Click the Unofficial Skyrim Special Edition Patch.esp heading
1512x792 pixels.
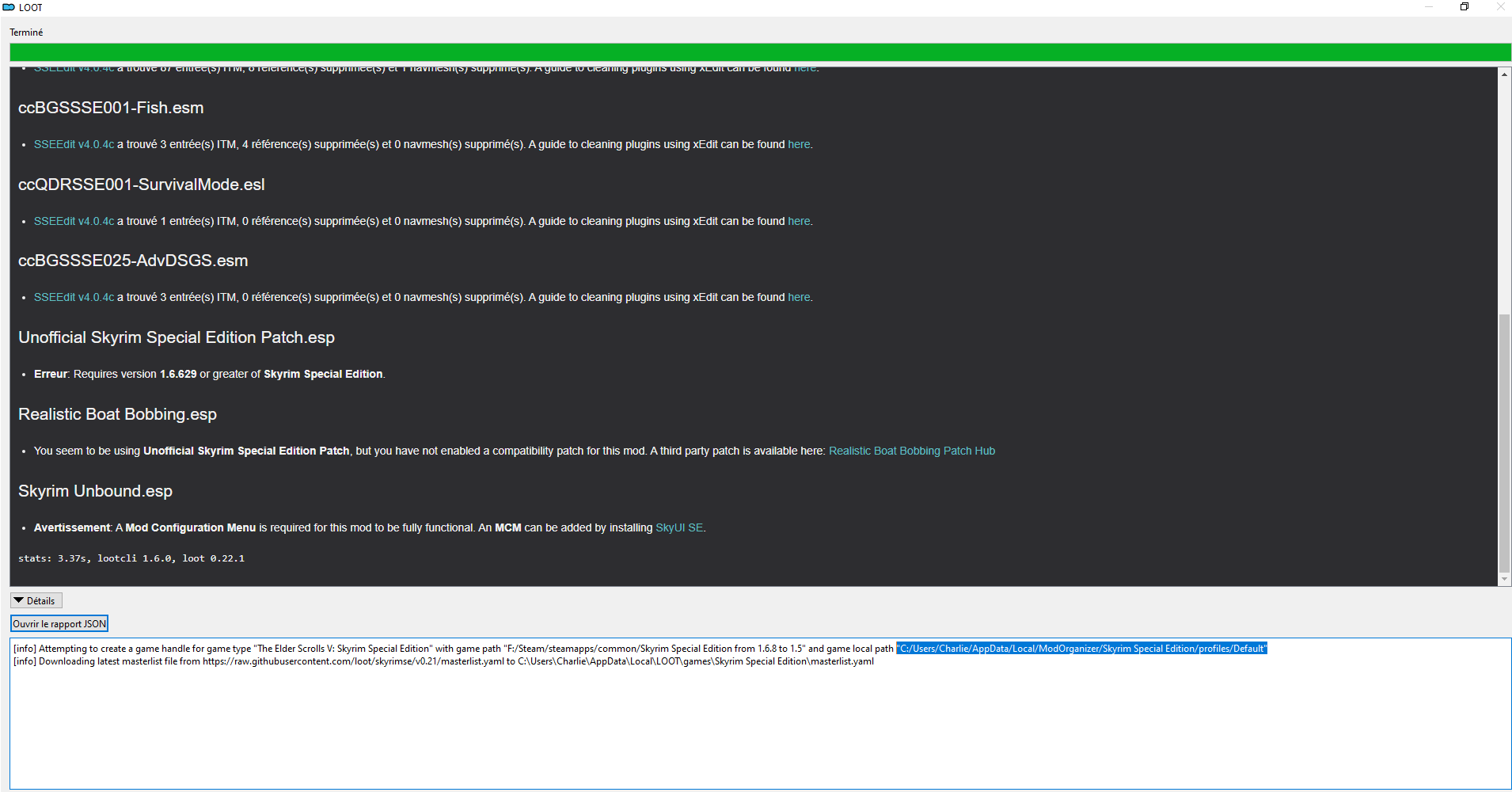pos(177,337)
